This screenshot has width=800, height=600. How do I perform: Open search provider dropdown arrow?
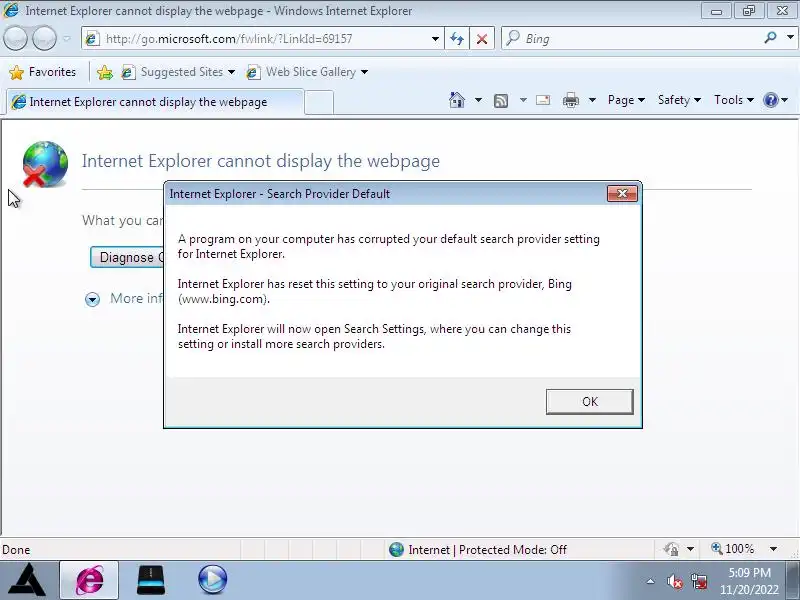click(790, 38)
